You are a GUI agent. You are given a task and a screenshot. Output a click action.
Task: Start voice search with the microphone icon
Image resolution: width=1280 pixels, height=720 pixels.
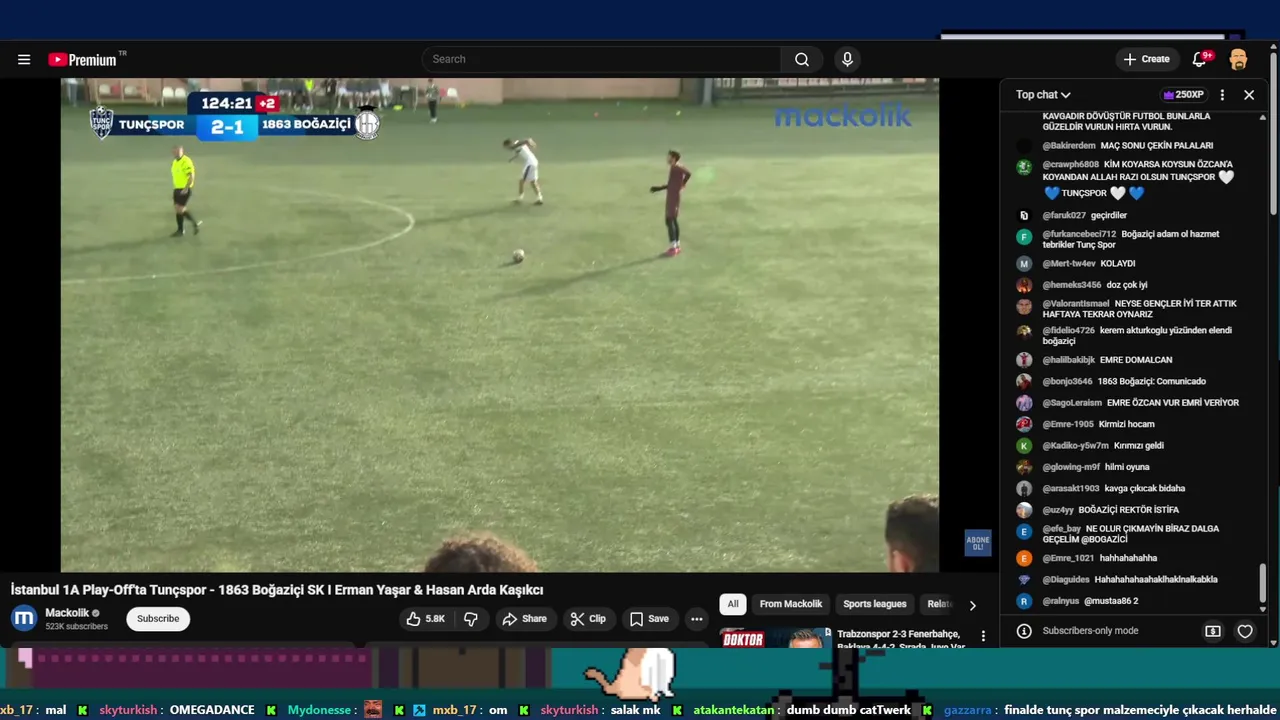coord(847,59)
